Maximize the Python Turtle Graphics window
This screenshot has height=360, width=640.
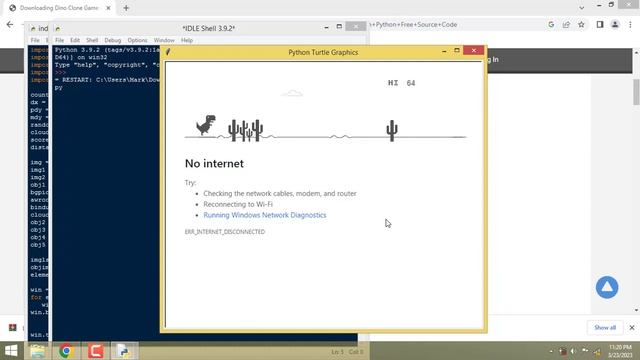point(457,51)
